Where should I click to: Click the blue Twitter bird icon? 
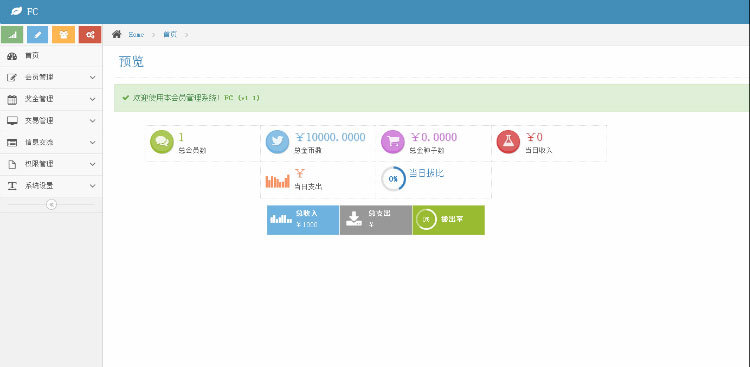[277, 142]
